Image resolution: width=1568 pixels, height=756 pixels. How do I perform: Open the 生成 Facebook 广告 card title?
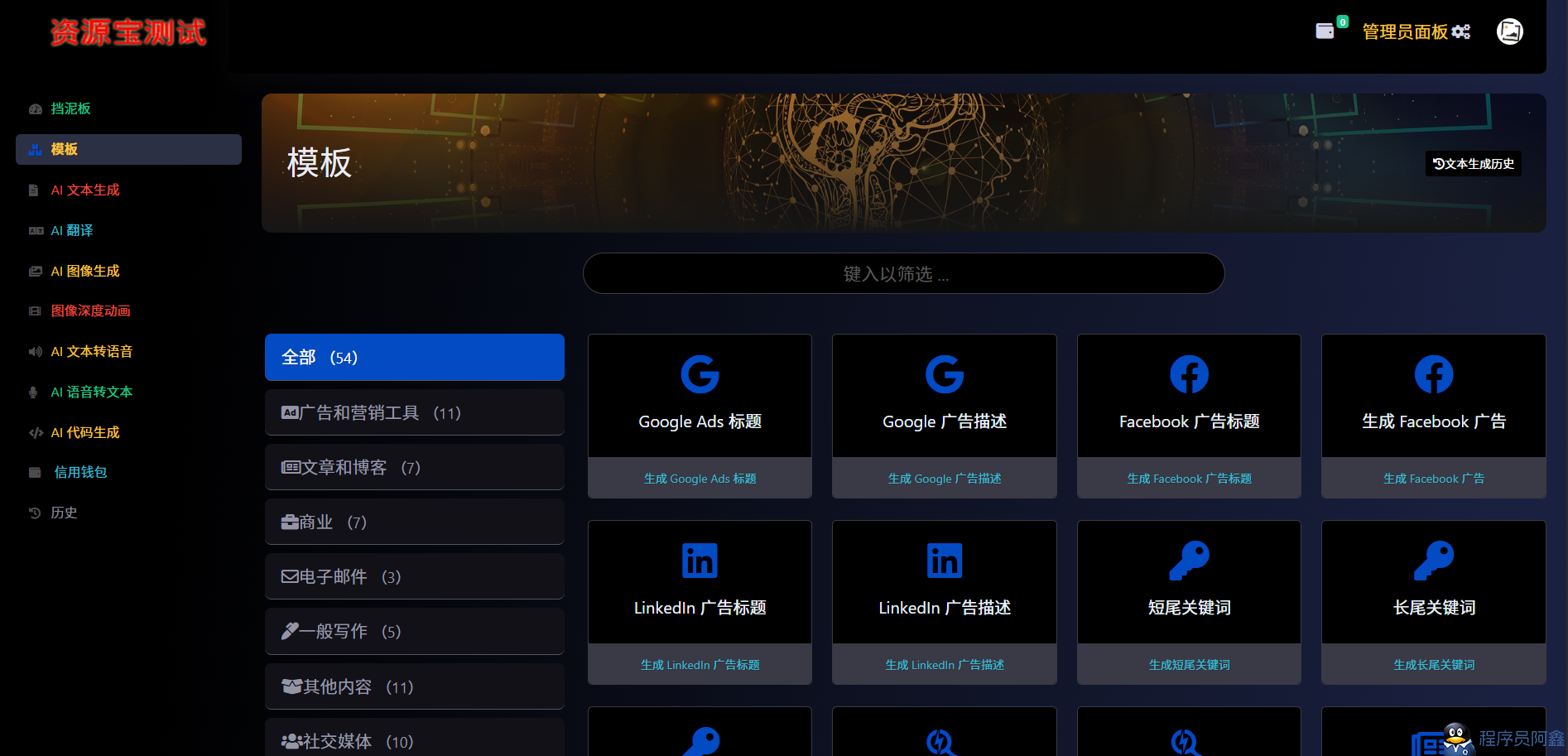coord(1434,421)
